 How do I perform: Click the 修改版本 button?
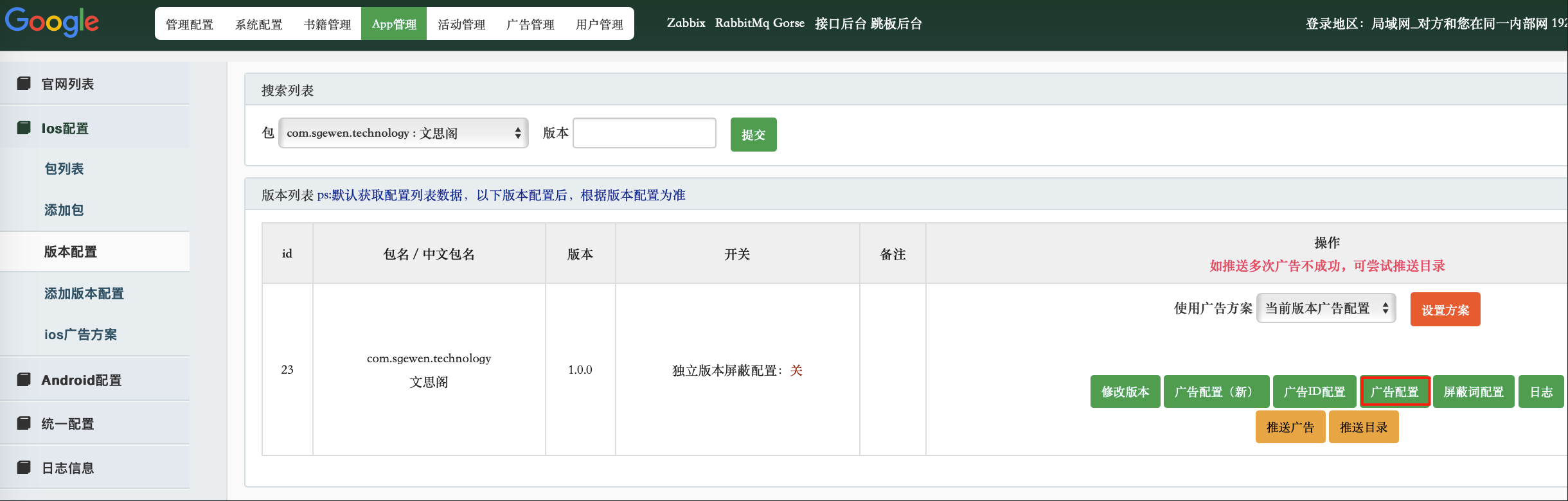pyautogui.click(x=1125, y=392)
